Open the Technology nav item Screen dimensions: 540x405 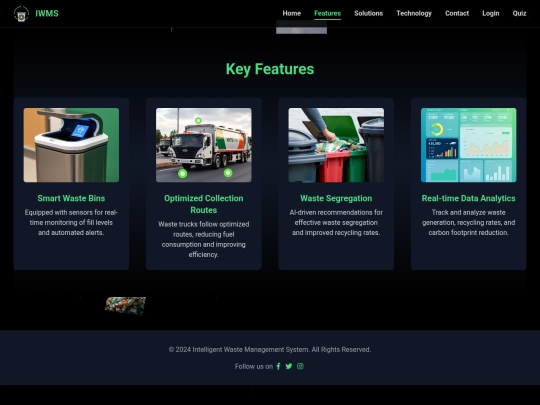click(x=414, y=13)
